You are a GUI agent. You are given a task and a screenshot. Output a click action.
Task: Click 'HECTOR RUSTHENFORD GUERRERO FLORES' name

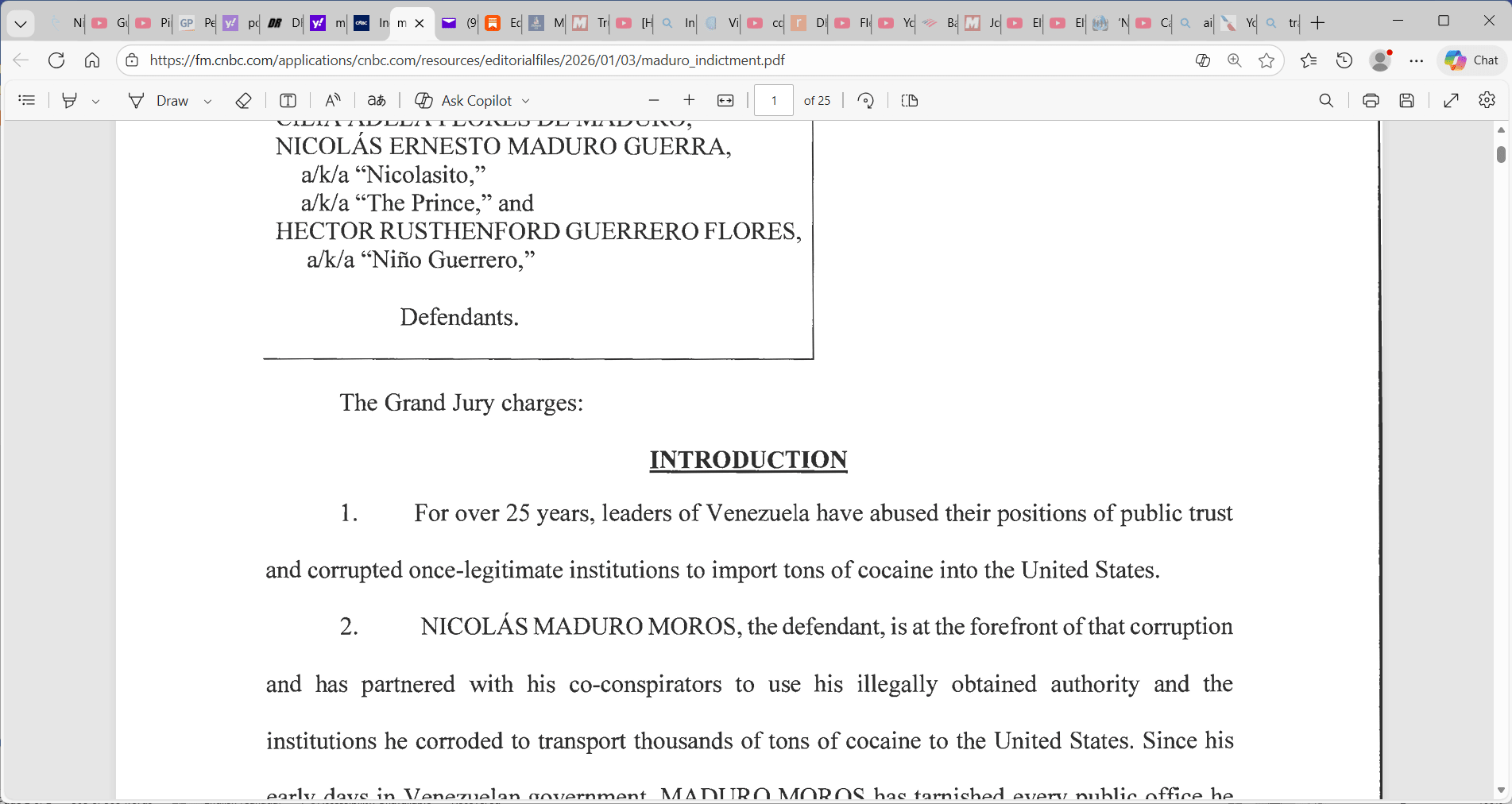click(538, 231)
